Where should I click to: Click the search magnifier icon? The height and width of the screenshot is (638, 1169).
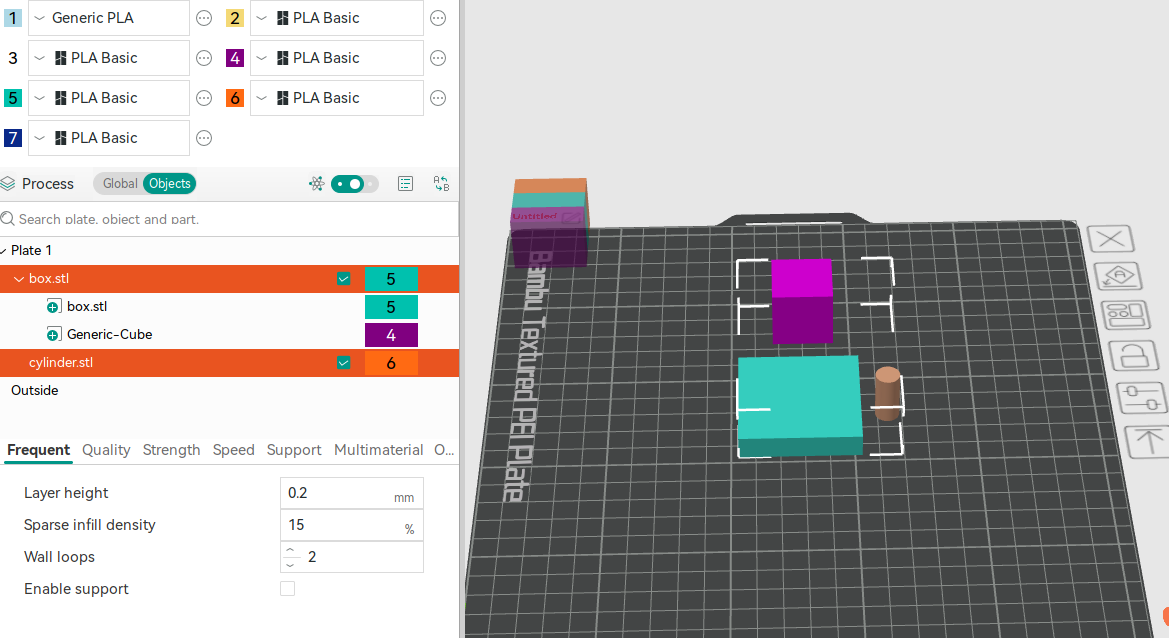coord(7,218)
